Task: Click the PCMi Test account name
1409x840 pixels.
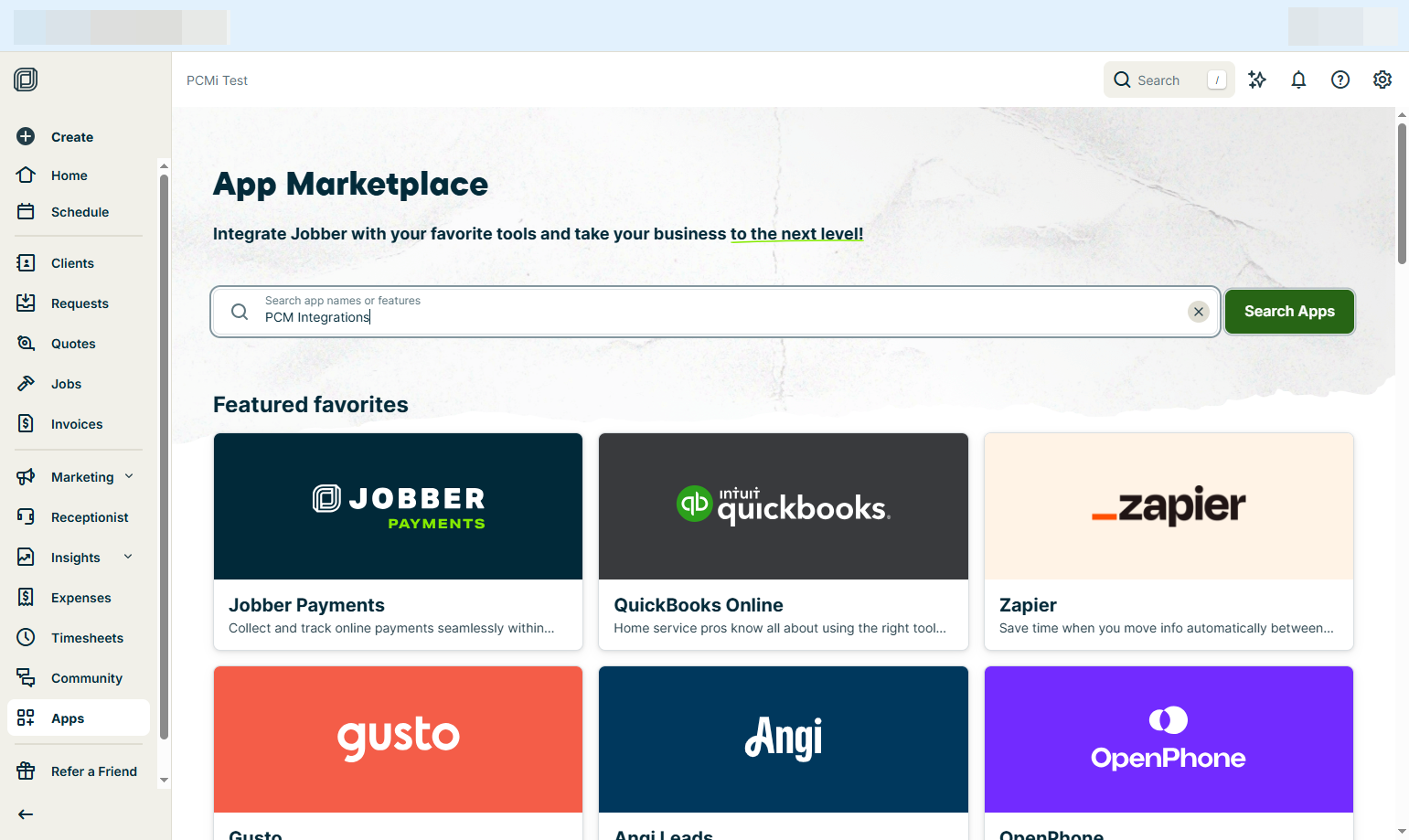Action: point(217,80)
